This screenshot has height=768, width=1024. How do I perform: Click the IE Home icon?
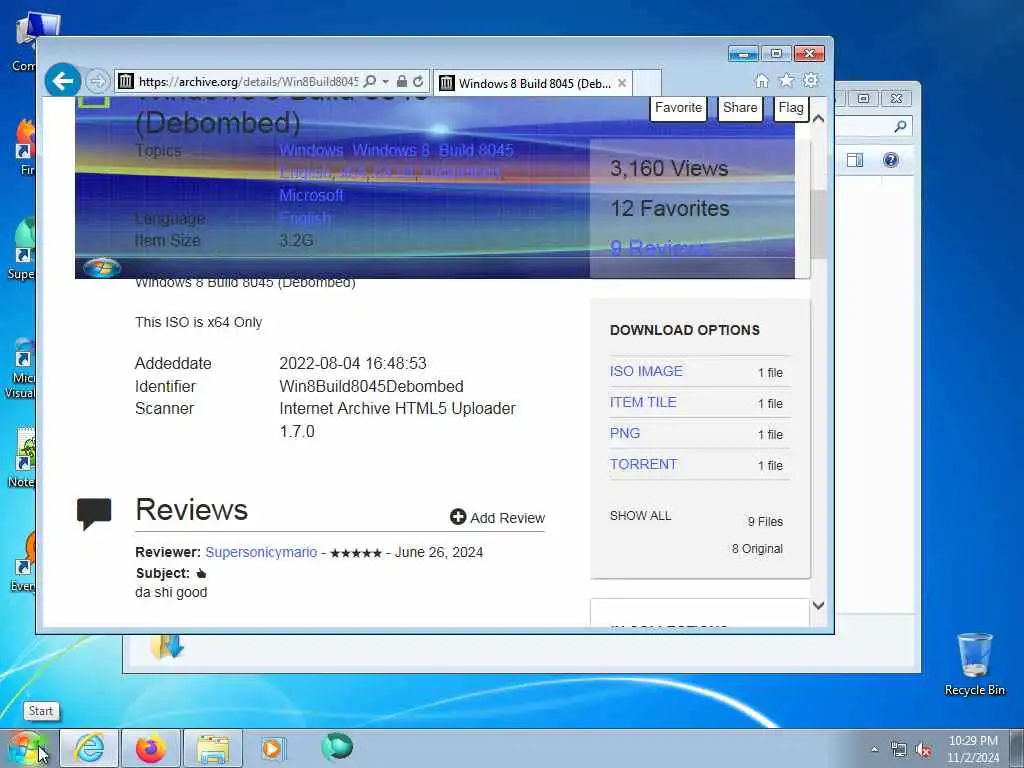[761, 80]
